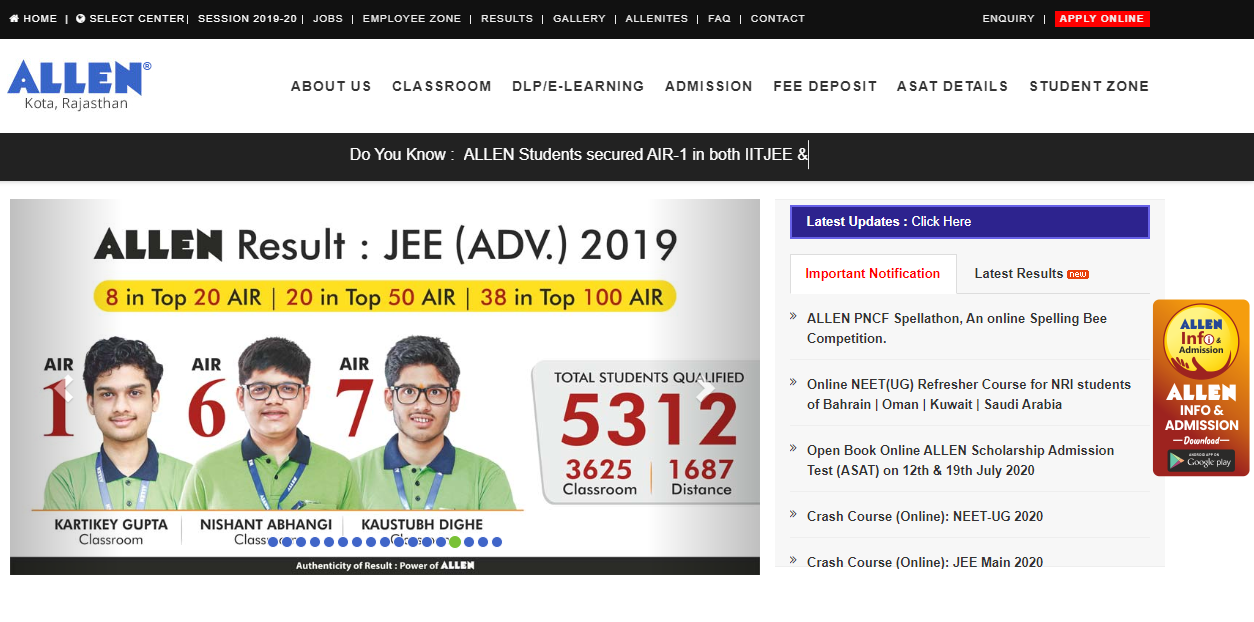Image resolution: width=1254 pixels, height=622 pixels.
Task: Select the green active carousel dot
Action: pos(455,542)
